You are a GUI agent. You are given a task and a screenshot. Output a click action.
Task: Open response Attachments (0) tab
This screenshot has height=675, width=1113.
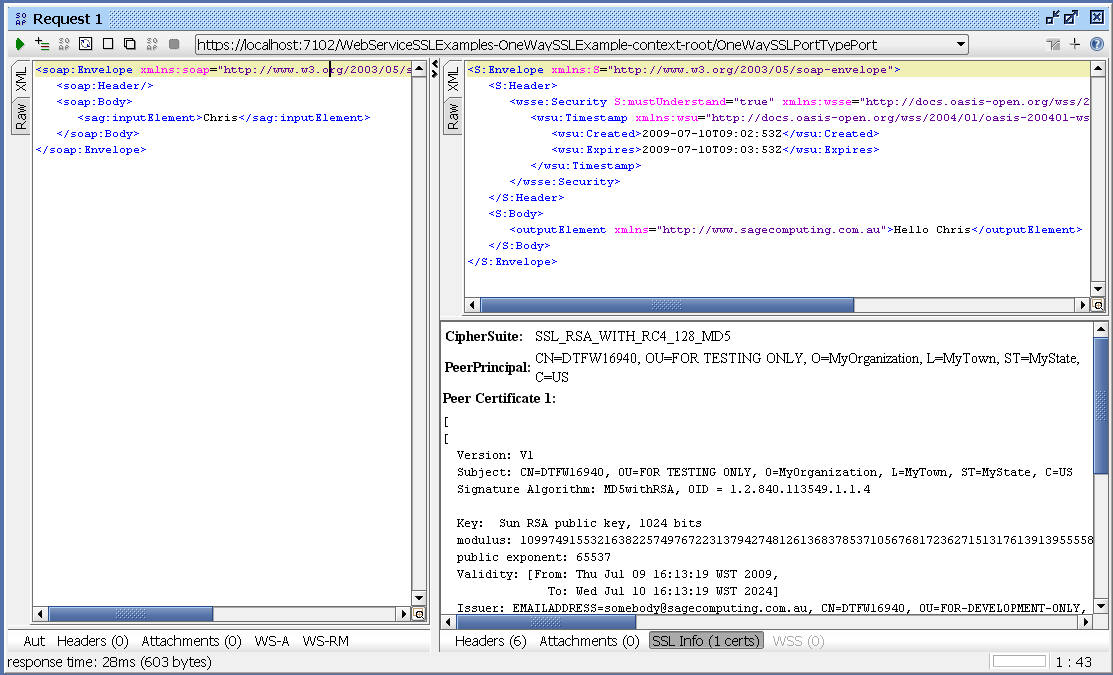(x=589, y=641)
